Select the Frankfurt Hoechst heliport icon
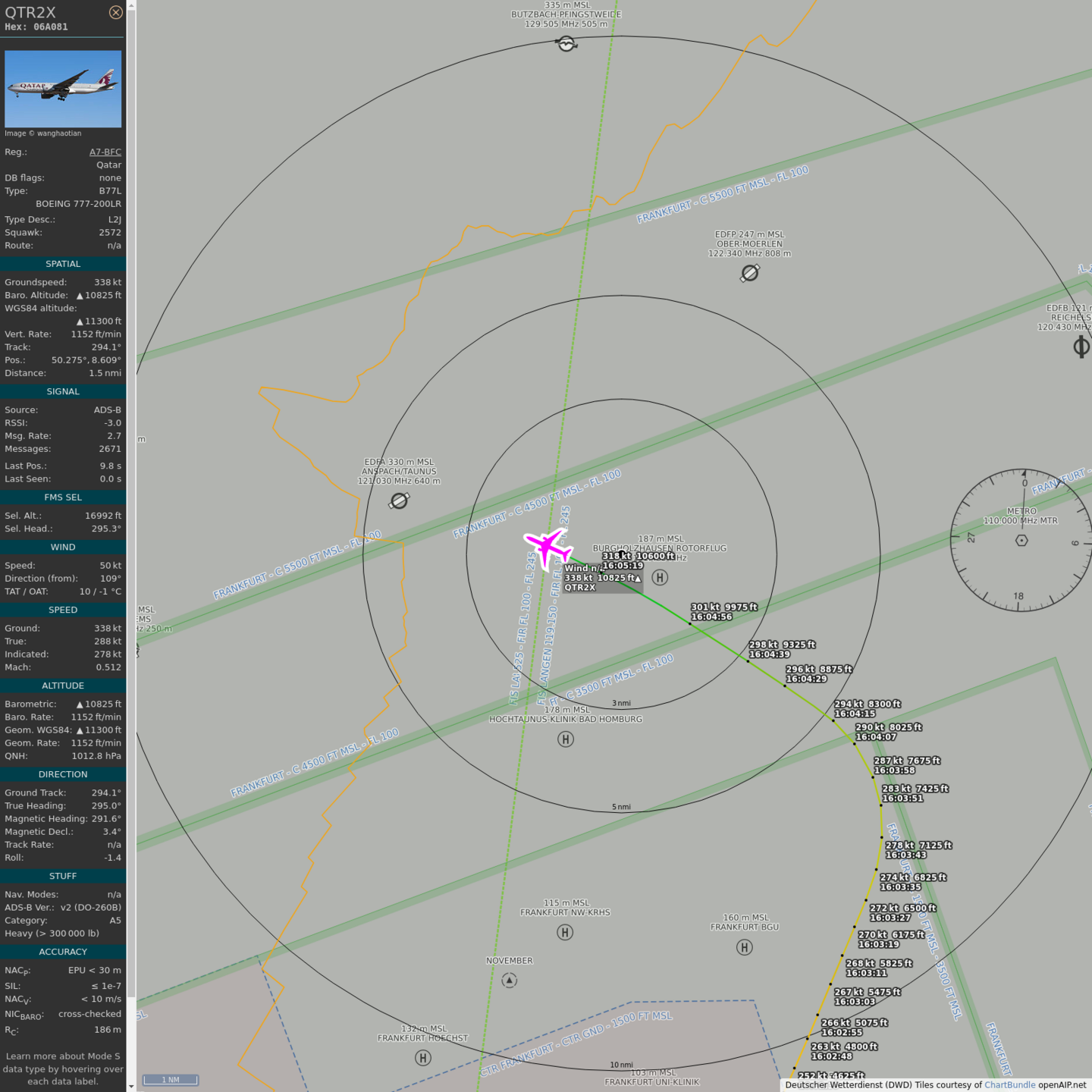The image size is (1092, 1092). pos(423,1058)
